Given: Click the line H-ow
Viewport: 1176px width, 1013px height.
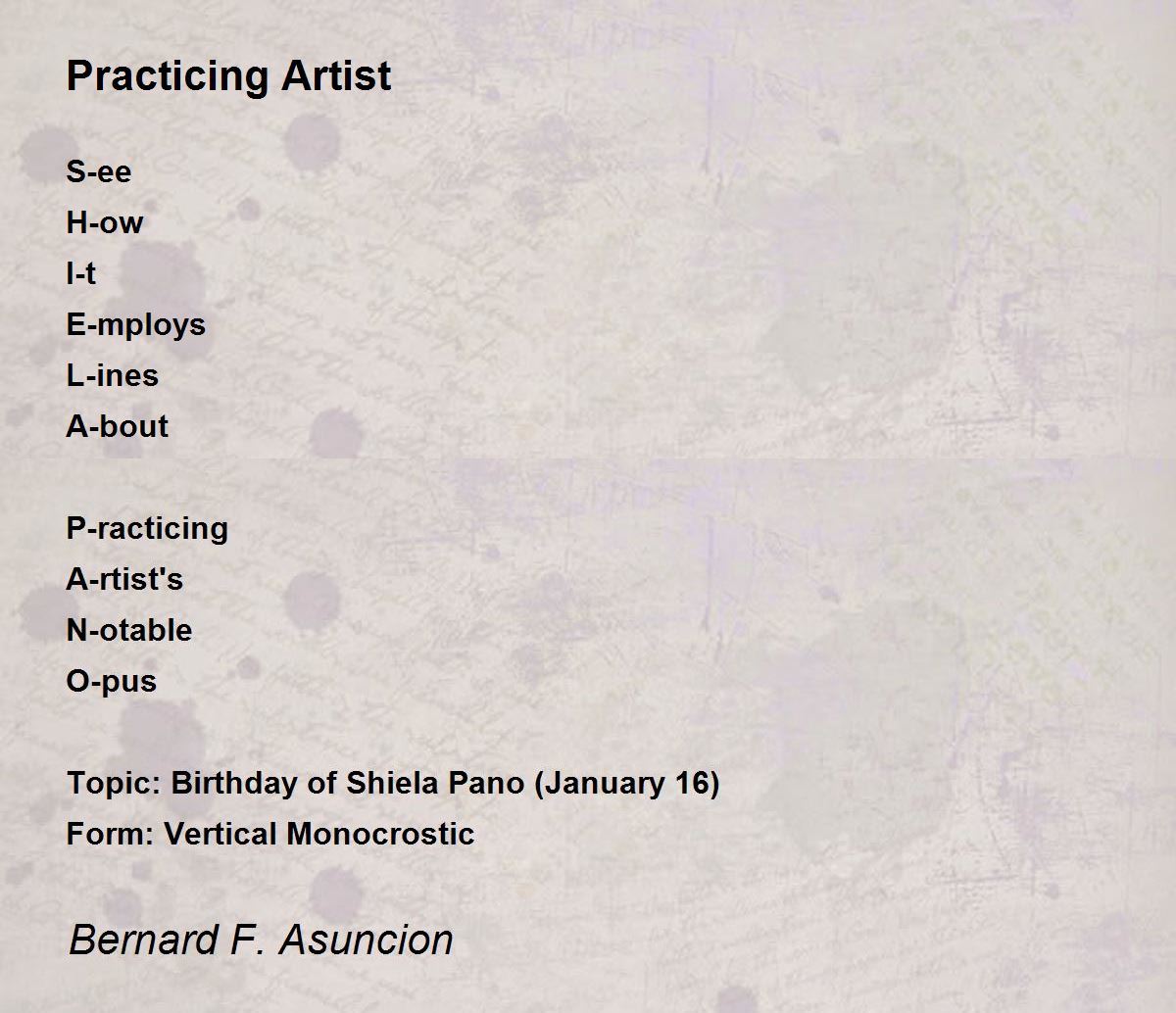Looking at the screenshot, I should point(105,222).
